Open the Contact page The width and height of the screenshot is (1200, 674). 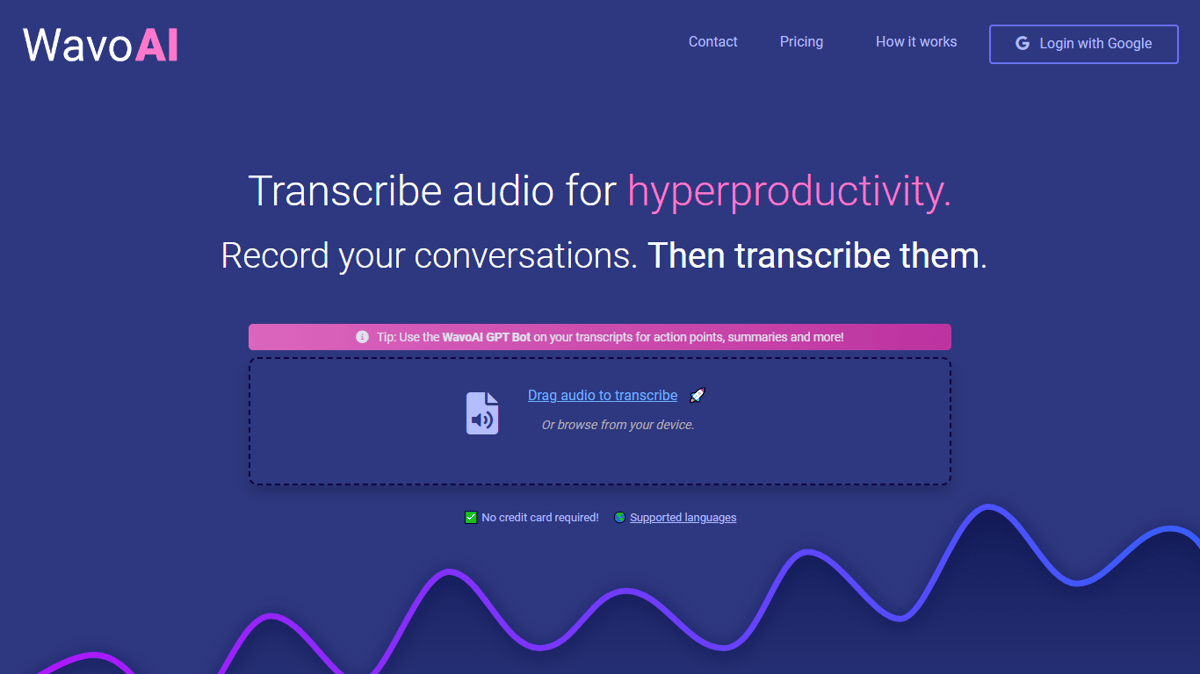pos(713,42)
